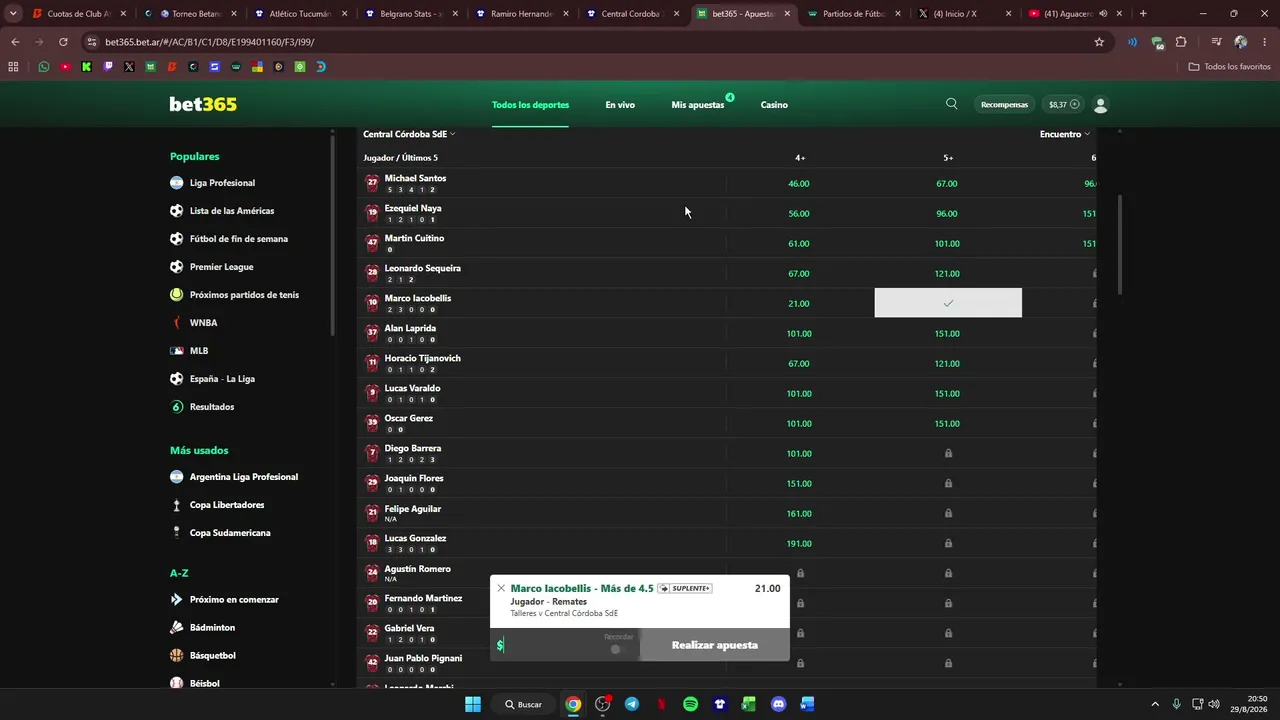Show hidden icons in the system tray

click(1155, 704)
